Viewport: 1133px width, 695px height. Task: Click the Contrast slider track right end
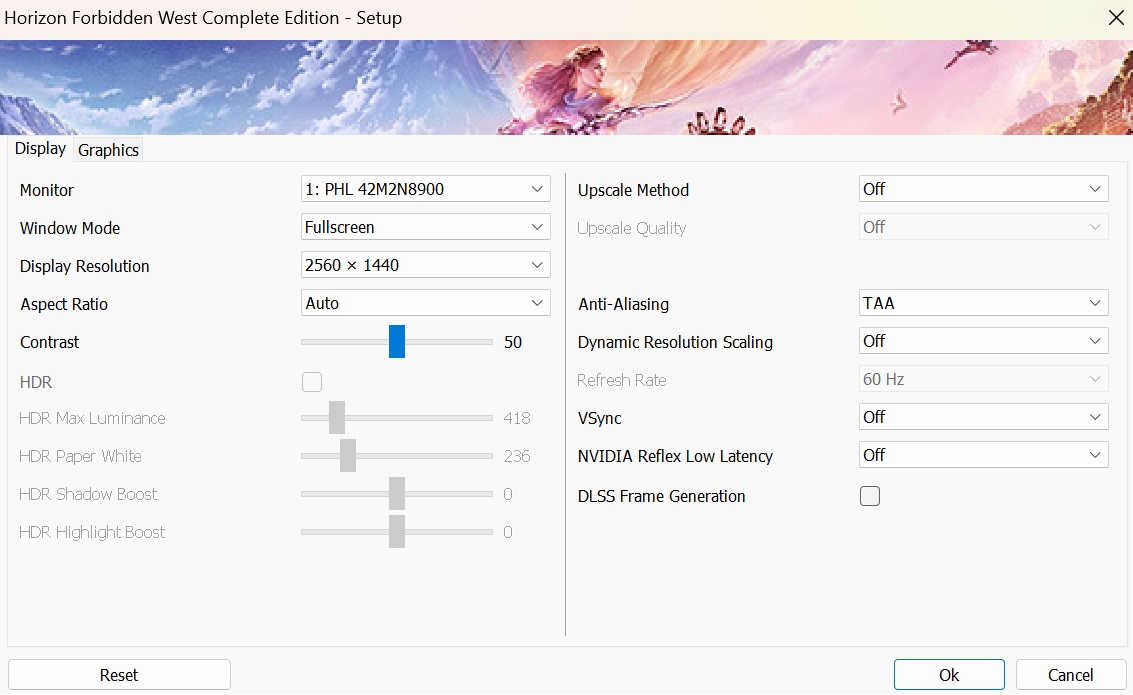click(488, 342)
